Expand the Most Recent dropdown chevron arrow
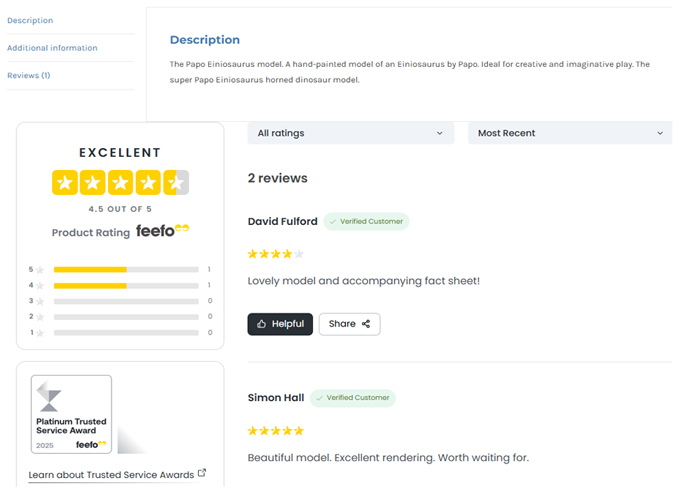 [x=660, y=133]
